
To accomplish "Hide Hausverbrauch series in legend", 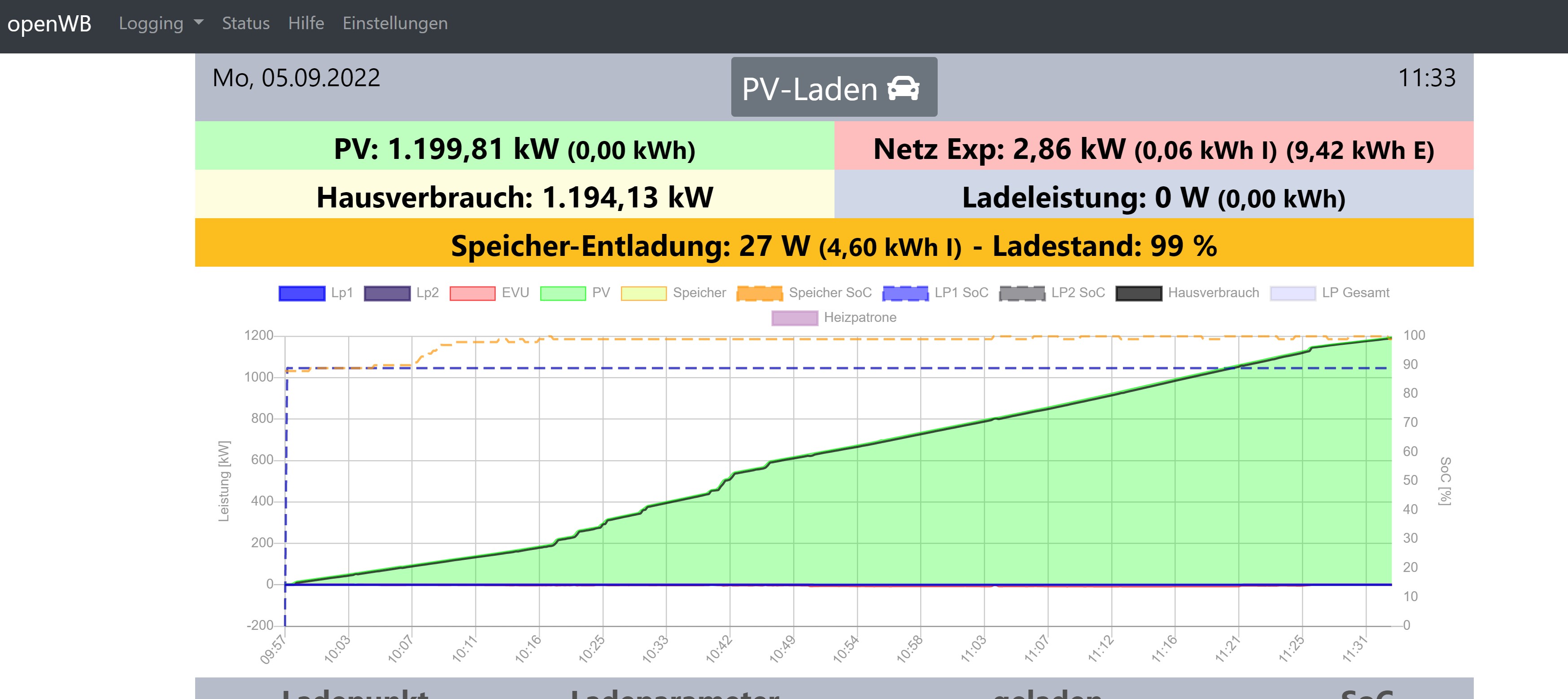I will pyautogui.click(x=1138, y=294).
